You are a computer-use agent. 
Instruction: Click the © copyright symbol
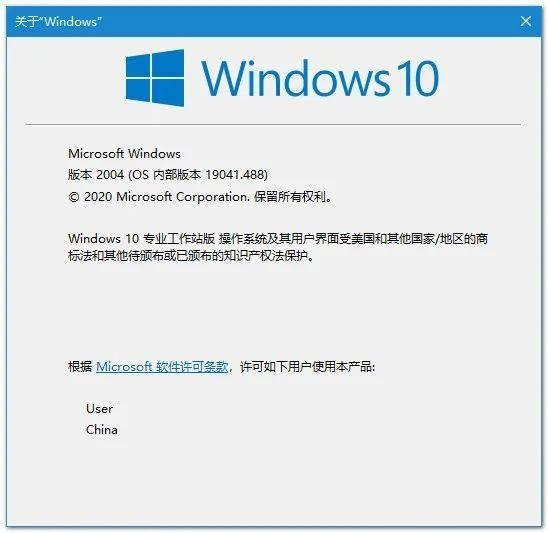[74, 197]
